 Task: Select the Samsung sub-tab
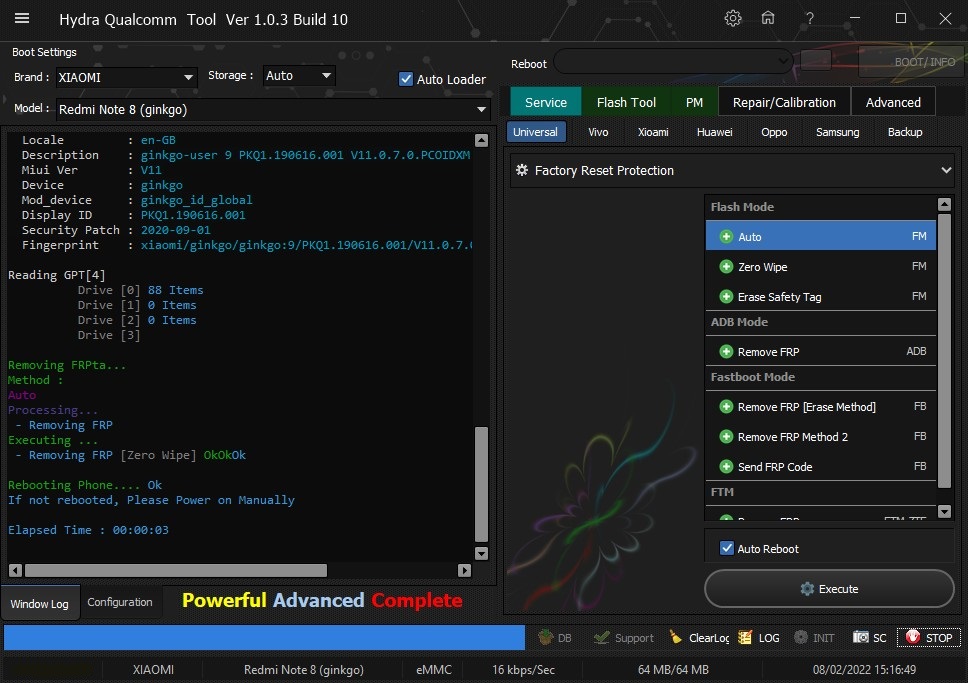pos(838,132)
